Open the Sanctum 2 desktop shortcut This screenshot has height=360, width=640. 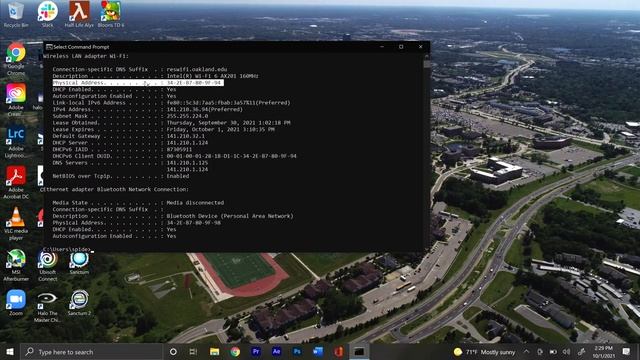click(79, 302)
